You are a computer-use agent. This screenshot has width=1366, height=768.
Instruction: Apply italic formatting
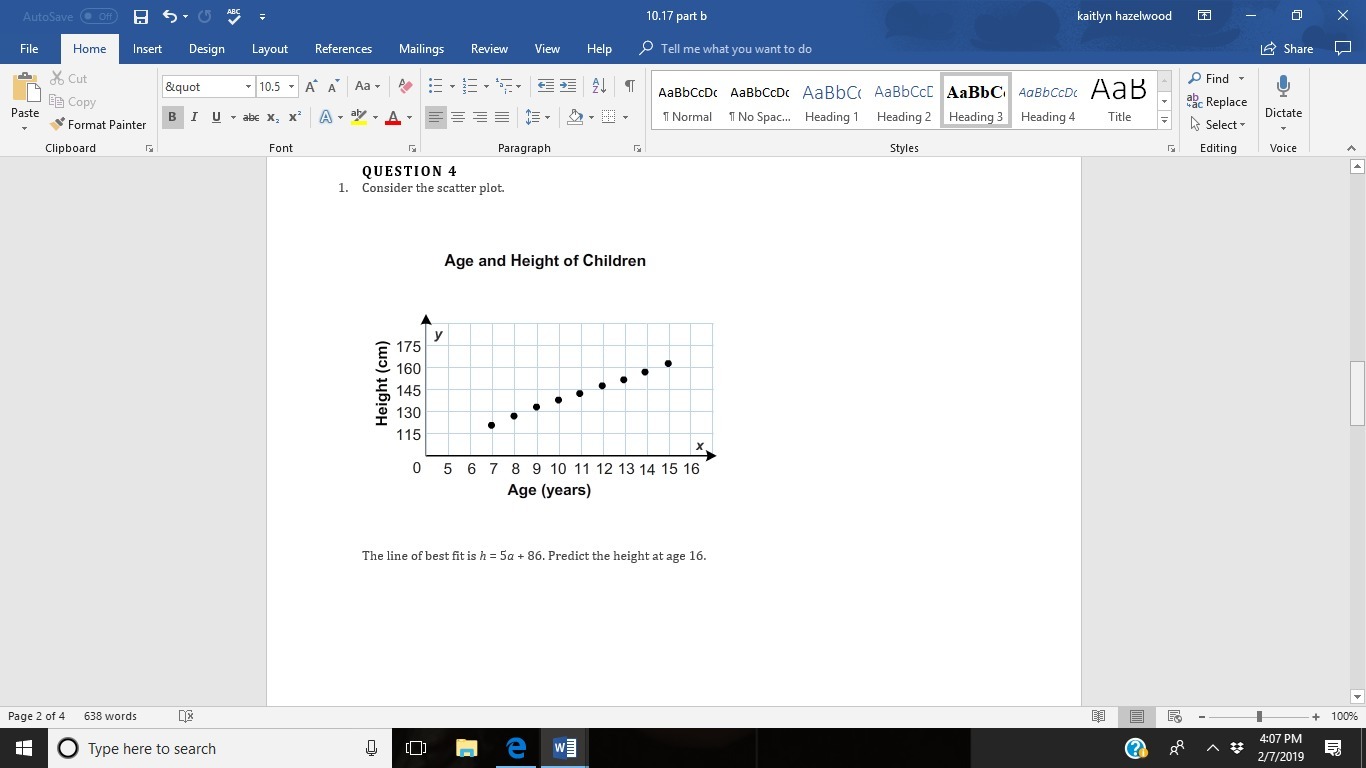coord(194,117)
